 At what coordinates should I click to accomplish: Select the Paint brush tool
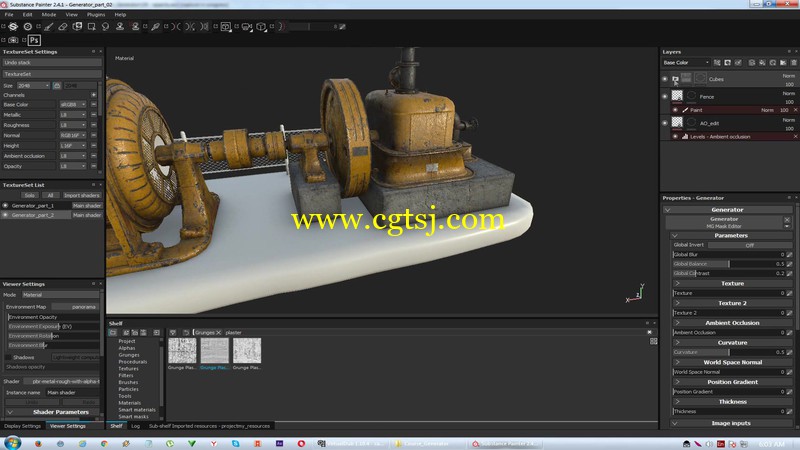pyautogui.click(x=48, y=27)
